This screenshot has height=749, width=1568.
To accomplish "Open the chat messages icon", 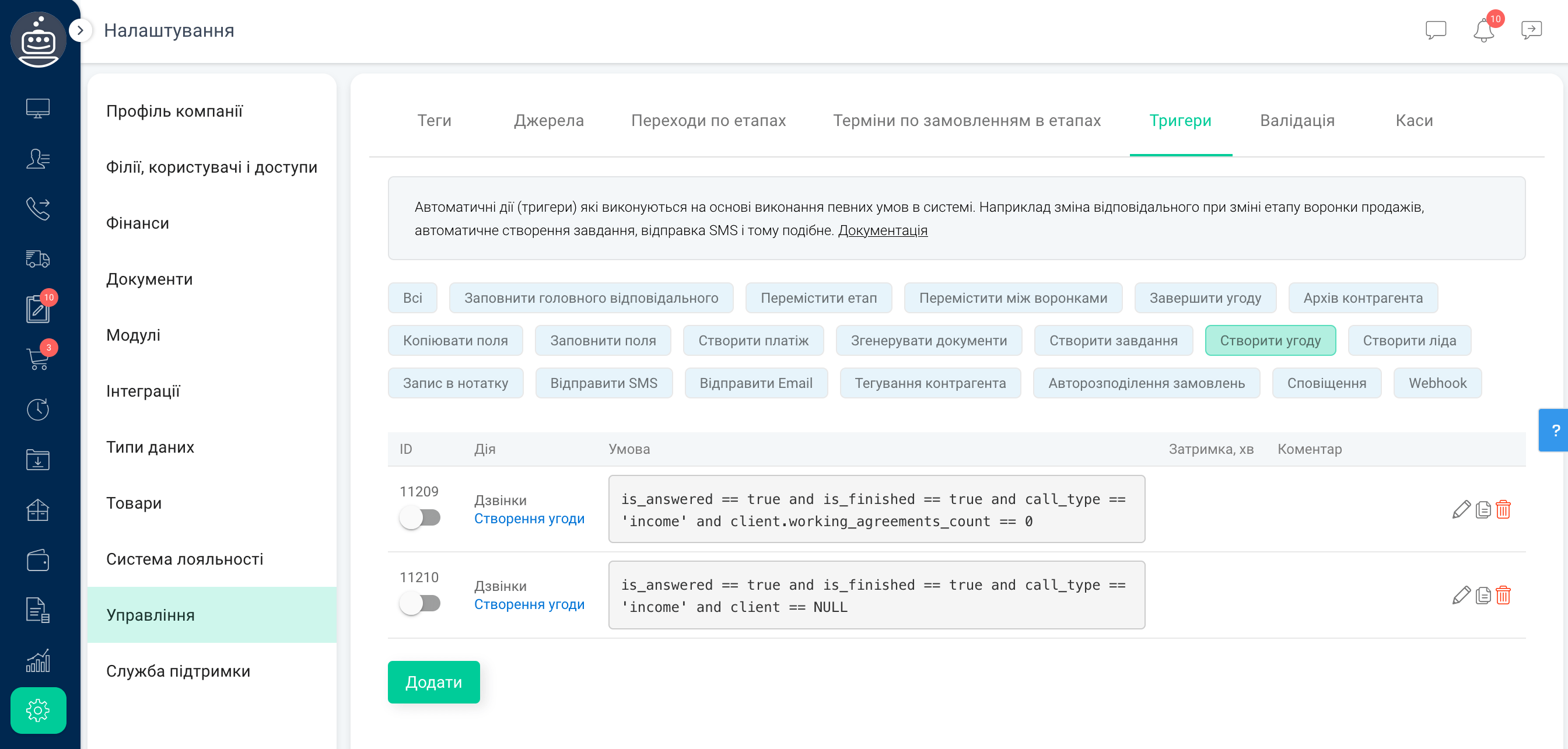I will (x=1436, y=30).
